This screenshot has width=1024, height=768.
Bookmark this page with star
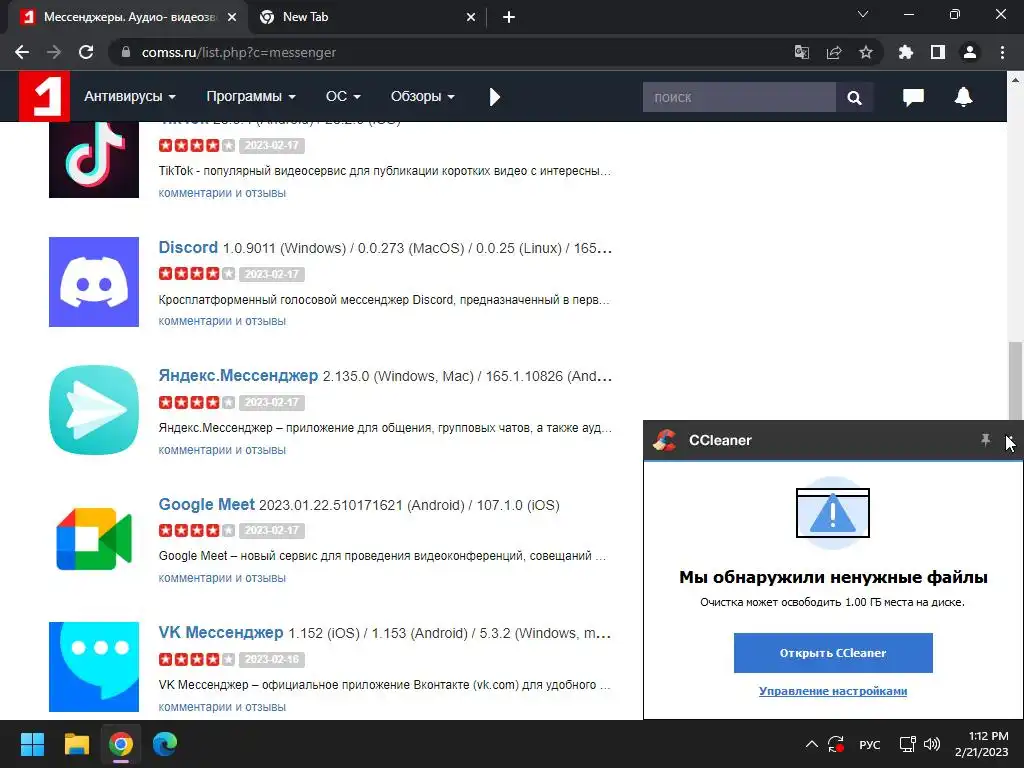(x=865, y=52)
